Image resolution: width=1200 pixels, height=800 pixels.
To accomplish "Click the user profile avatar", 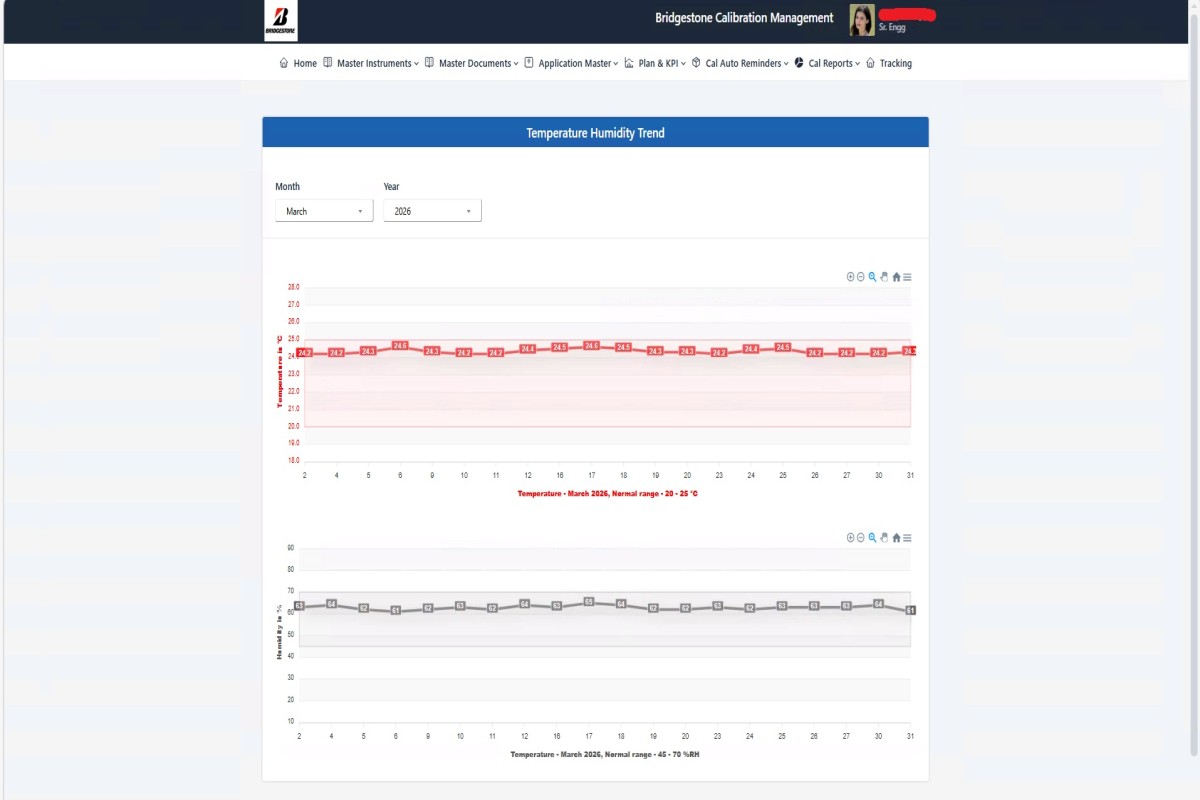I will [x=861, y=20].
